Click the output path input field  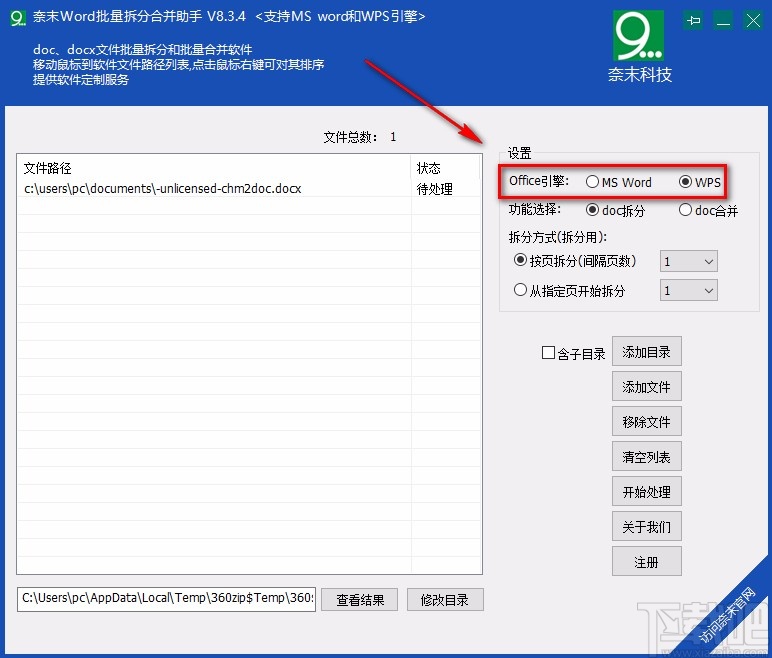click(166, 599)
